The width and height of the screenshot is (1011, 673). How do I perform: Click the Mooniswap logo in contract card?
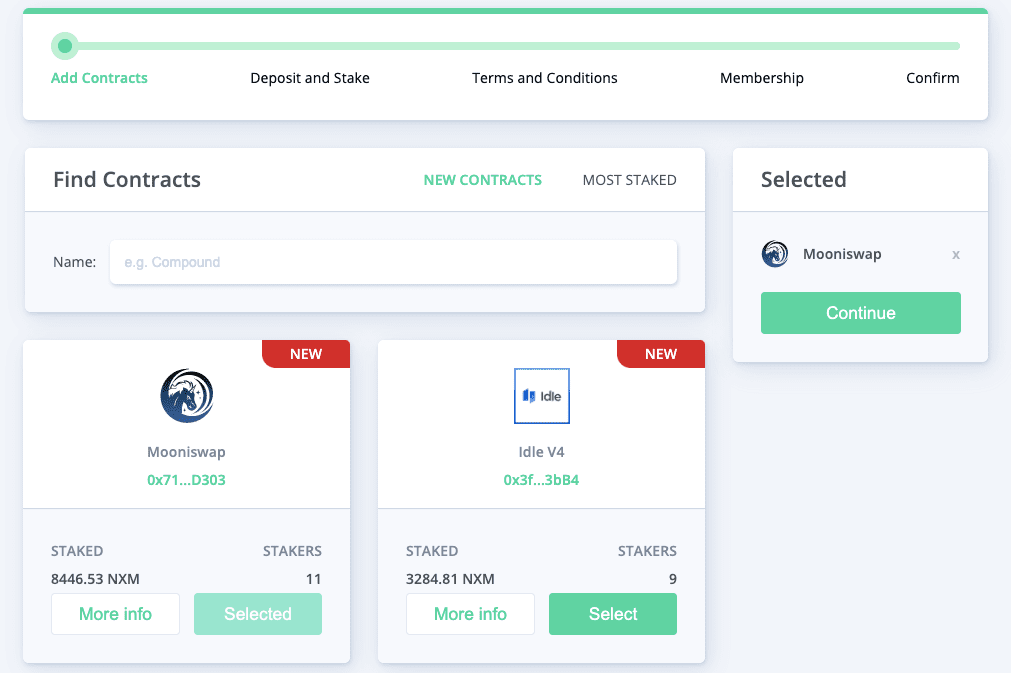tap(186, 396)
